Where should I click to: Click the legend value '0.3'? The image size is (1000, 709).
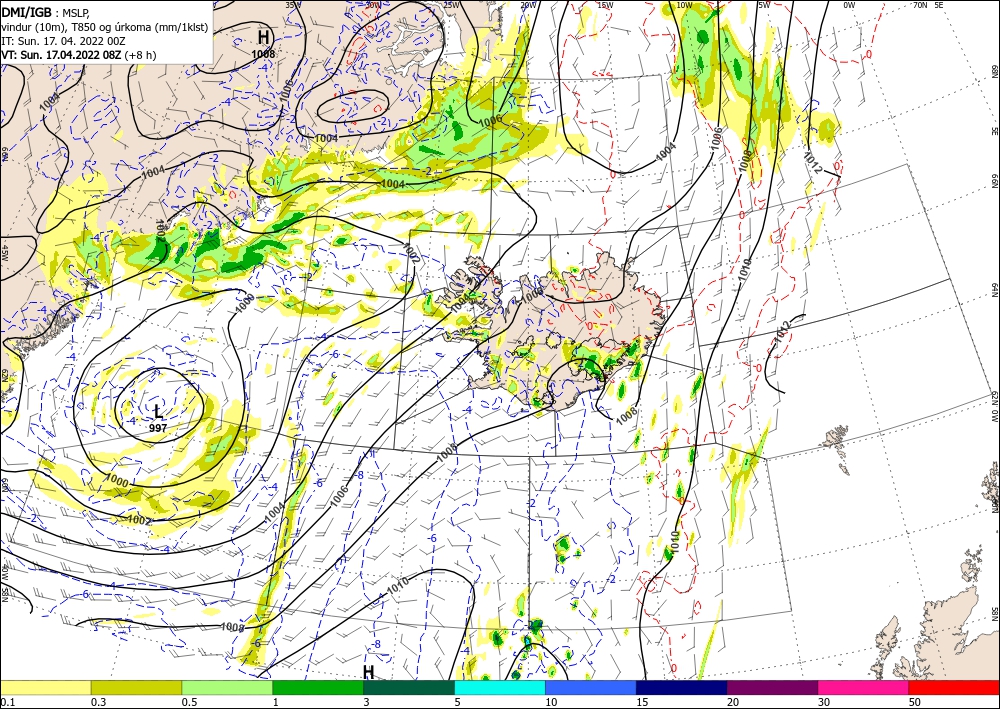(x=98, y=702)
